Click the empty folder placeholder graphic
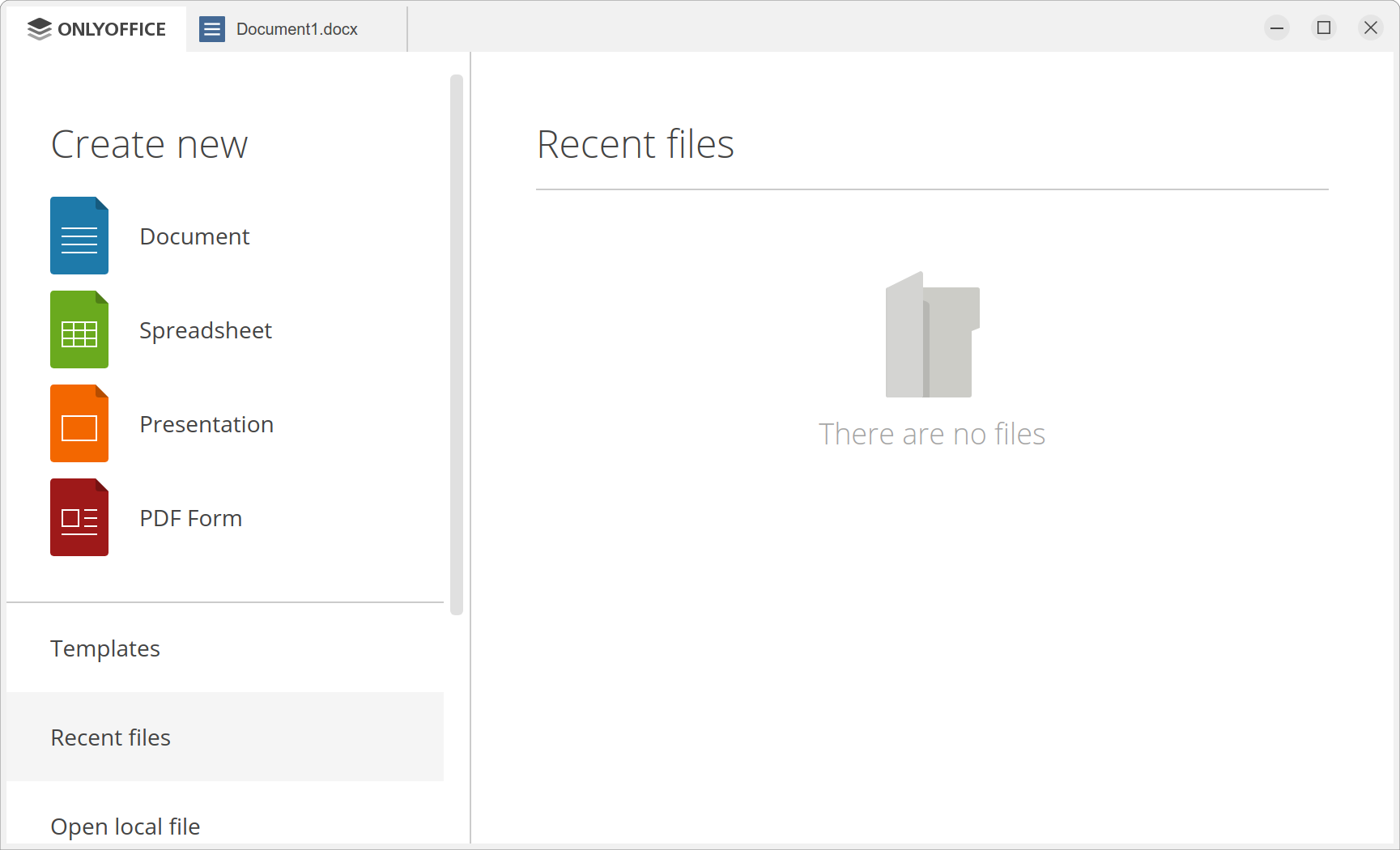 click(931, 336)
